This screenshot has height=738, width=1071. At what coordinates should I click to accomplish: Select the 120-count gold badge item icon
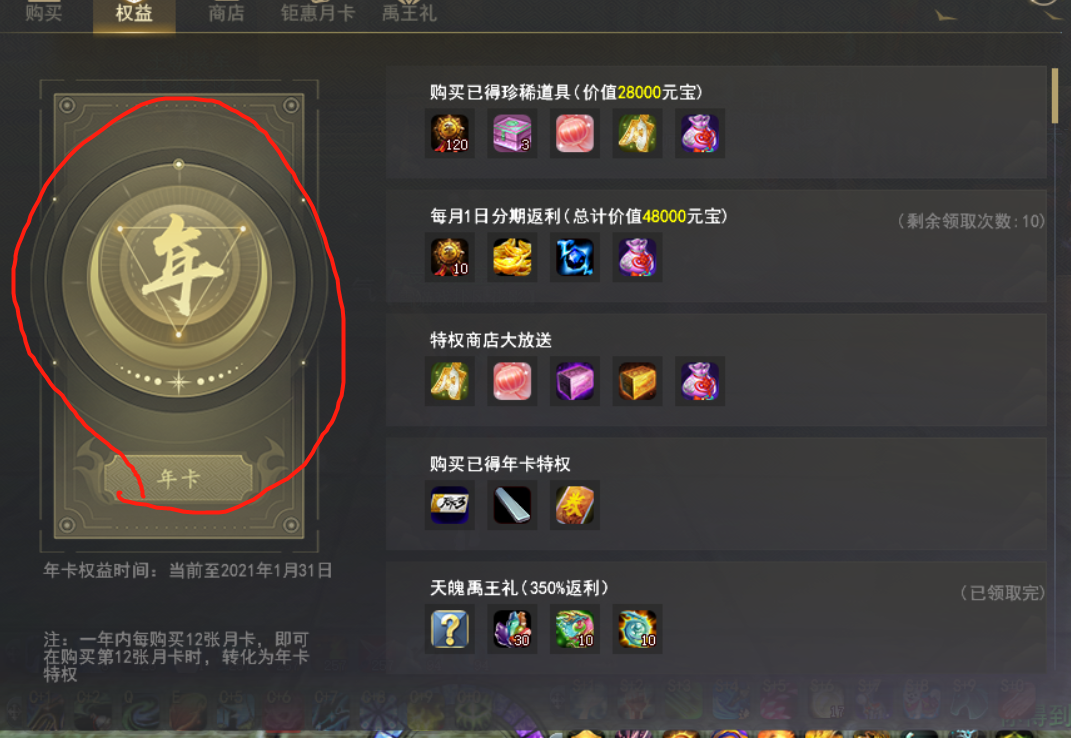[449, 133]
